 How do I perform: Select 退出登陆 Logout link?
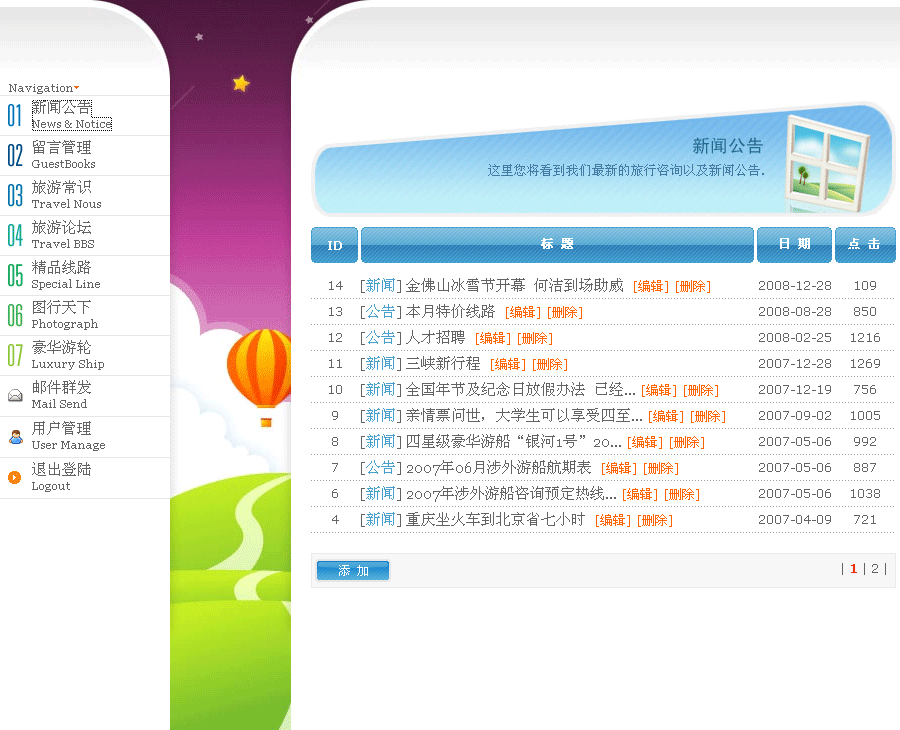pyautogui.click(x=61, y=477)
